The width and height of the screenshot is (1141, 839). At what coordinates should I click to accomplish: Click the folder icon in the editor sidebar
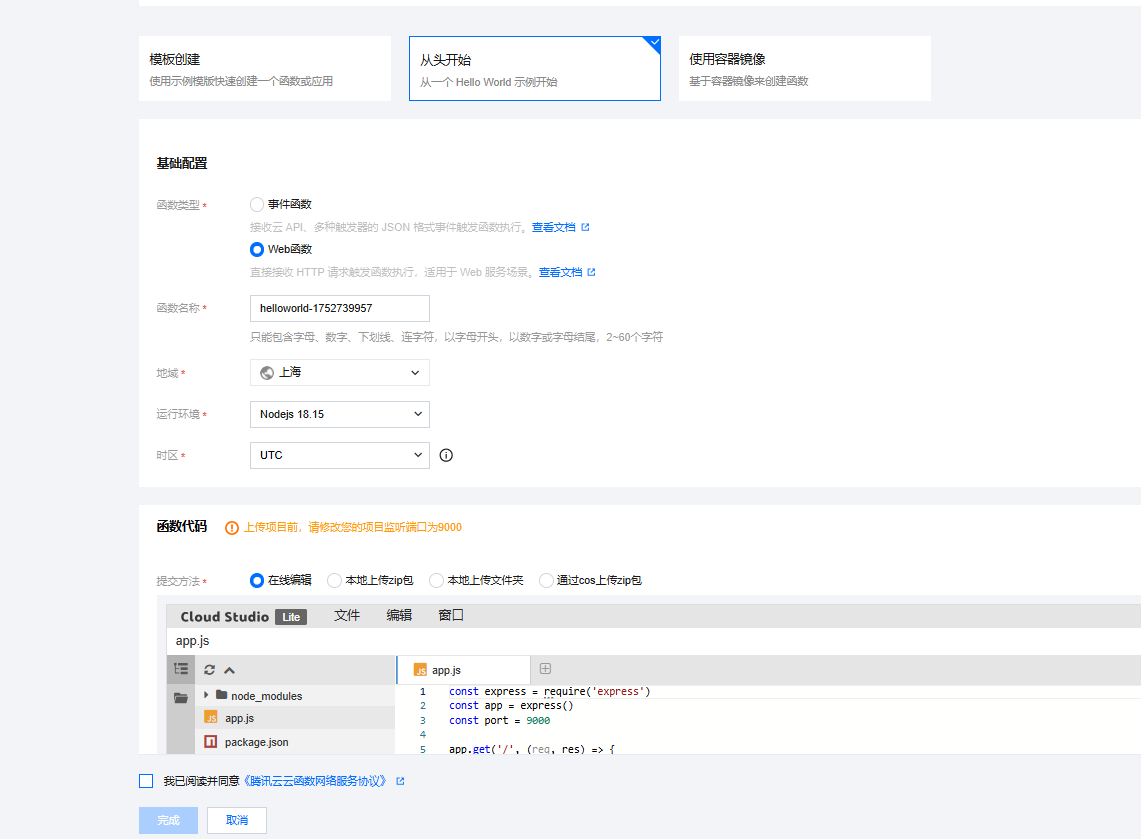coord(181,695)
